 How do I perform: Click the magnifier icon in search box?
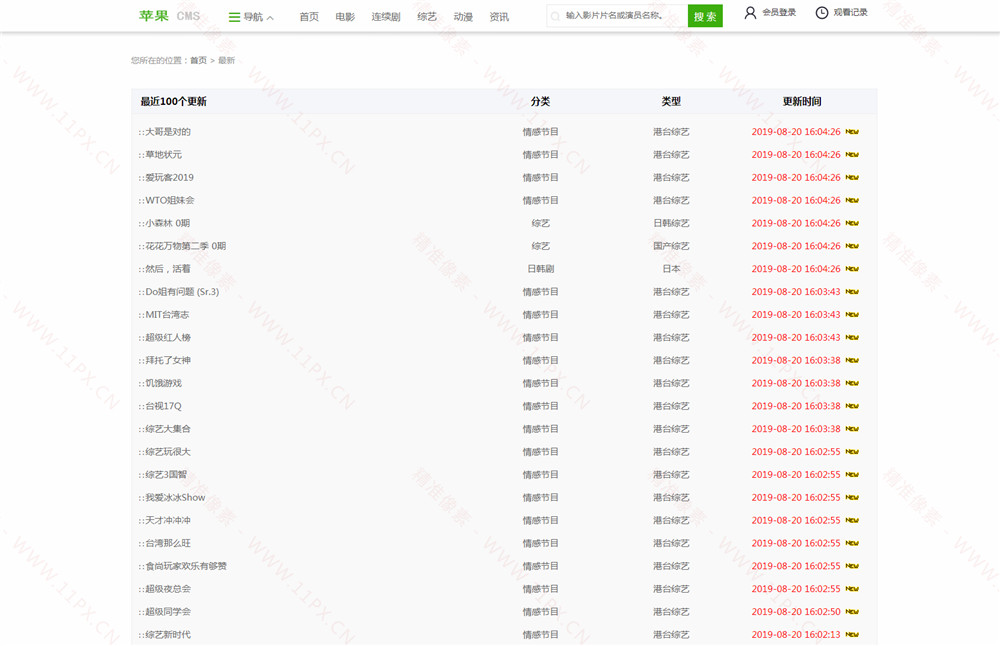555,16
